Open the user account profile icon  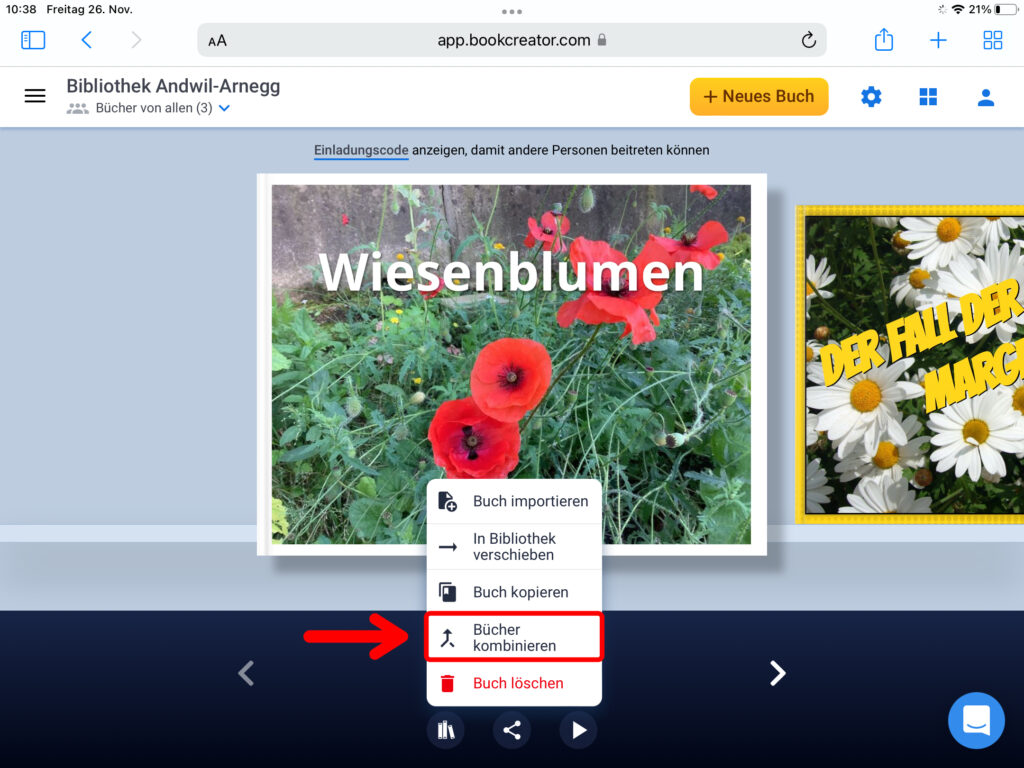(x=986, y=97)
